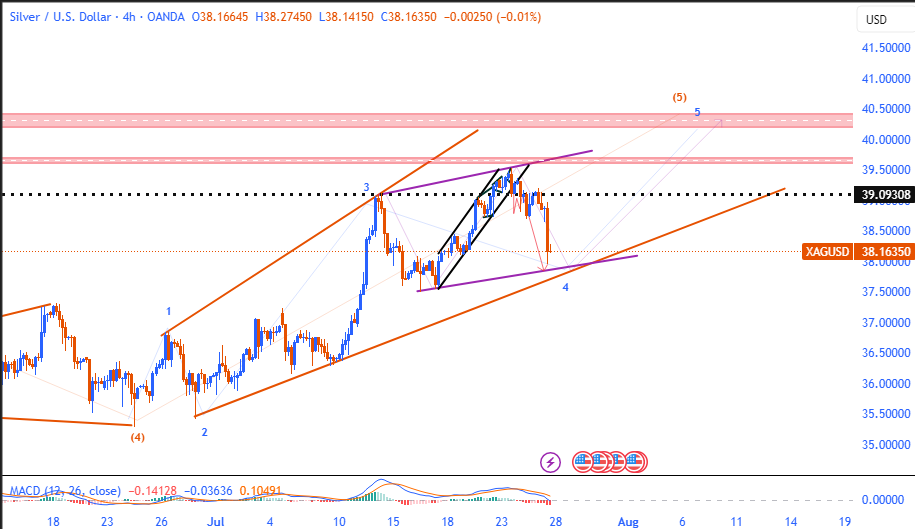915x529 pixels.
Task: Click the Aug label on the time axis
Action: pos(627,521)
